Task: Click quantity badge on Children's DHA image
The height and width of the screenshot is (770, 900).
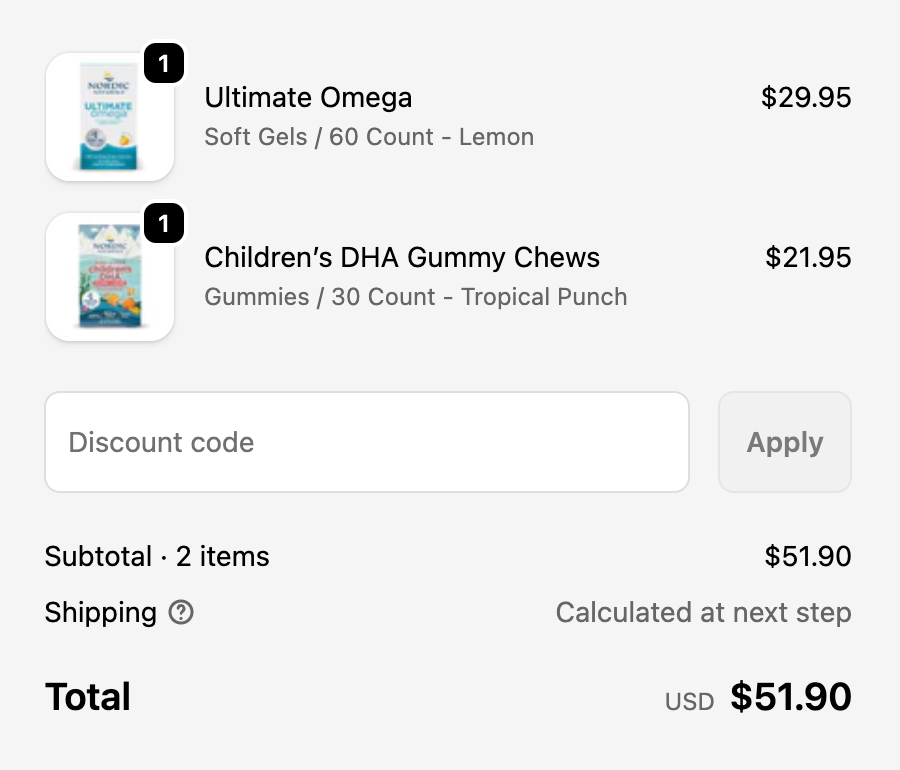Action: tap(164, 224)
